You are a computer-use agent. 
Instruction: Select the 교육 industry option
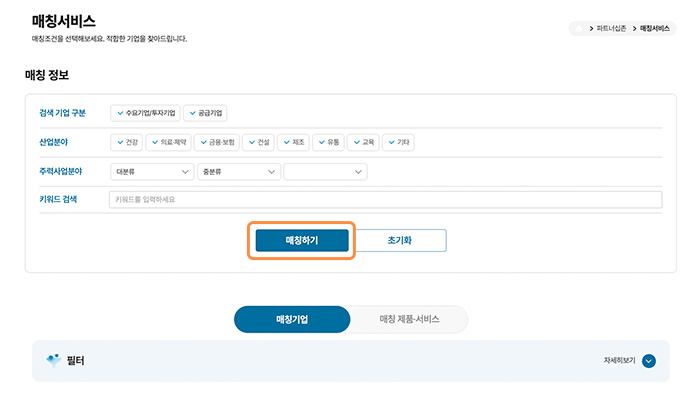point(363,142)
